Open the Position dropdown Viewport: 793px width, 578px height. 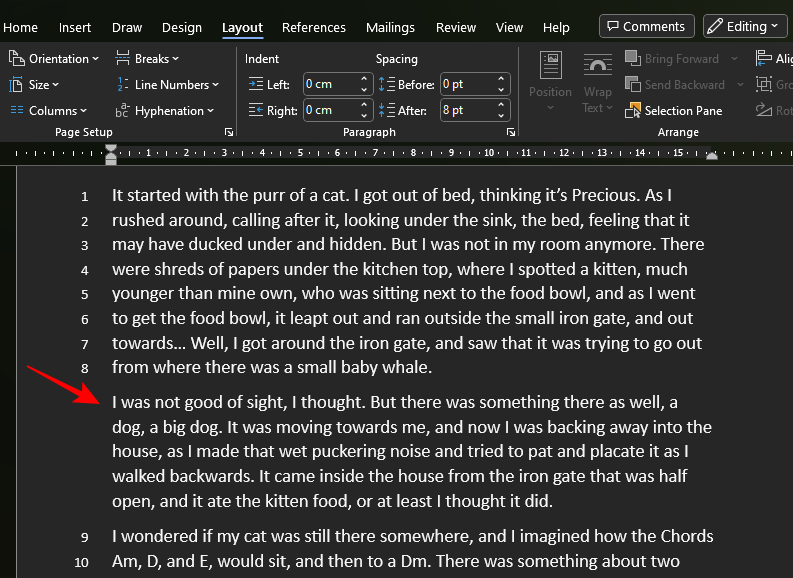[550, 81]
